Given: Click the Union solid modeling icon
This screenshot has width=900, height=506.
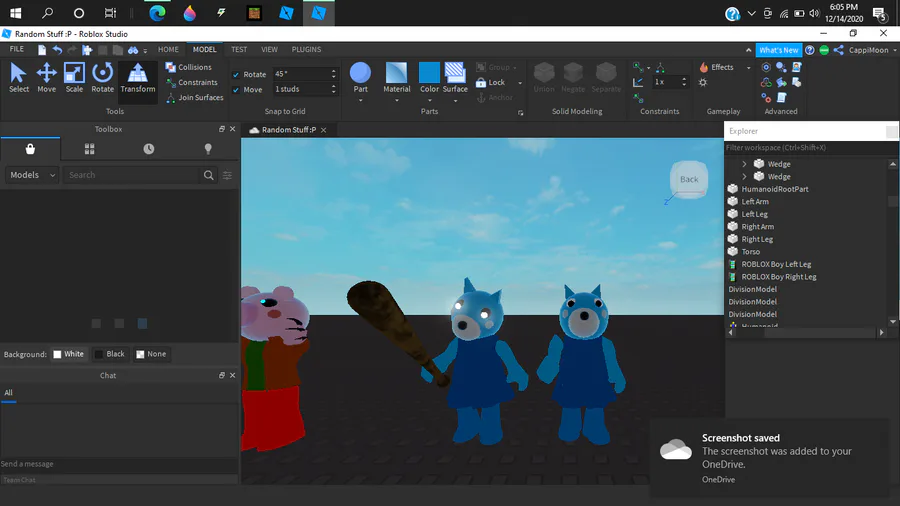Looking at the screenshot, I should [544, 77].
